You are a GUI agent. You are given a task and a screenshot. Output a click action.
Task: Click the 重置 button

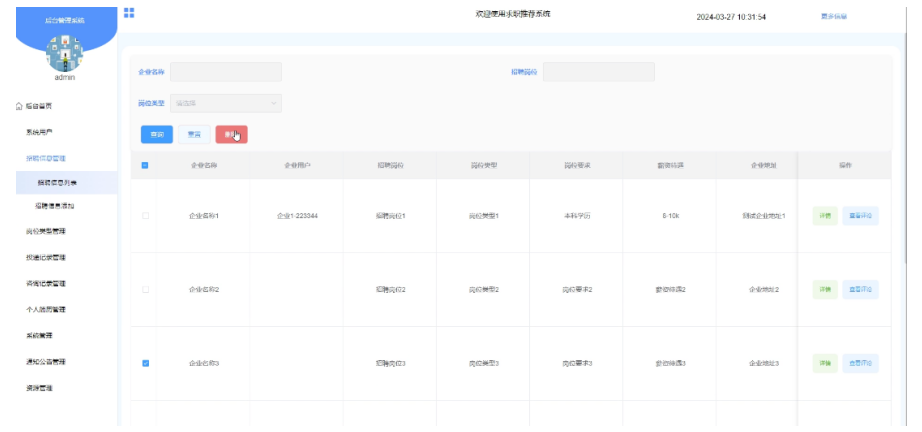(194, 135)
